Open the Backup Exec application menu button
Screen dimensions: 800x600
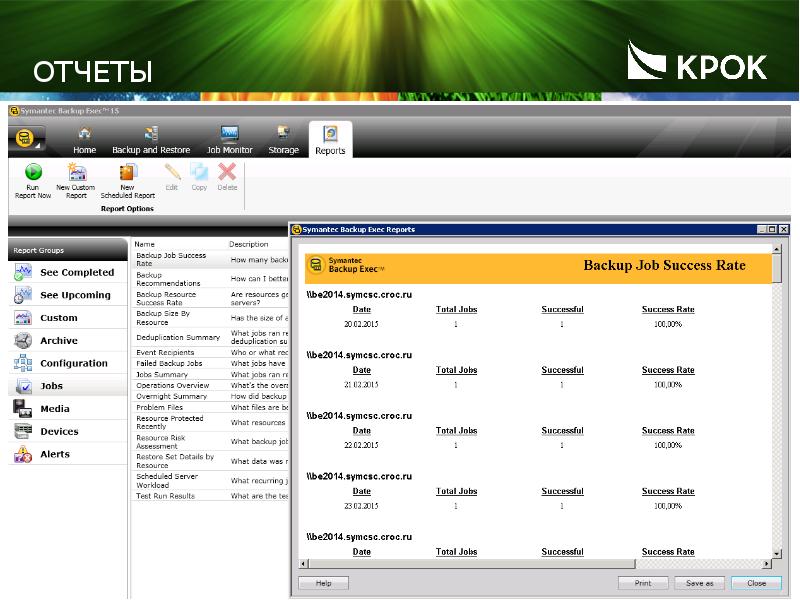click(27, 139)
